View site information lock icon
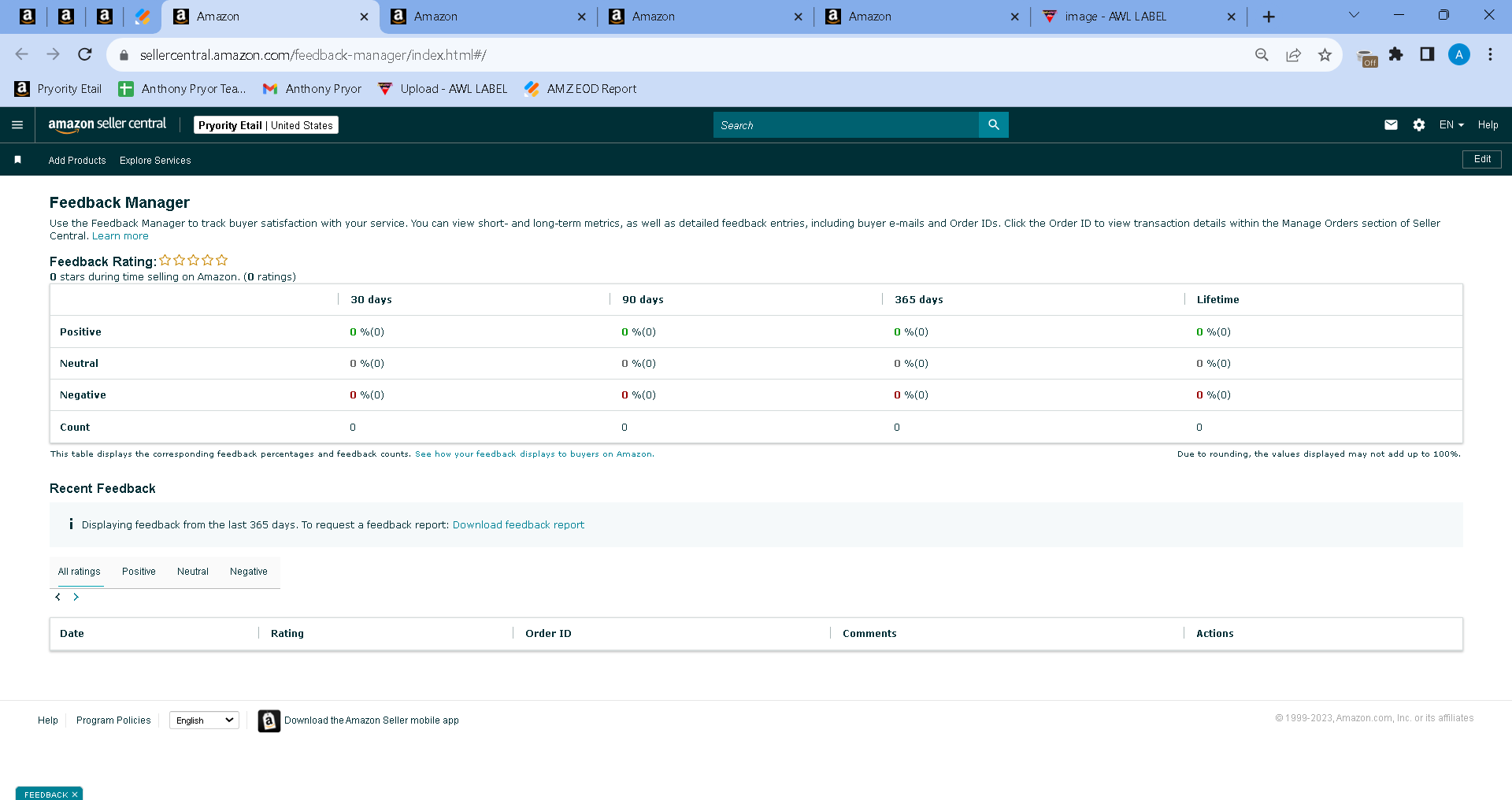1512x800 pixels. [x=124, y=55]
